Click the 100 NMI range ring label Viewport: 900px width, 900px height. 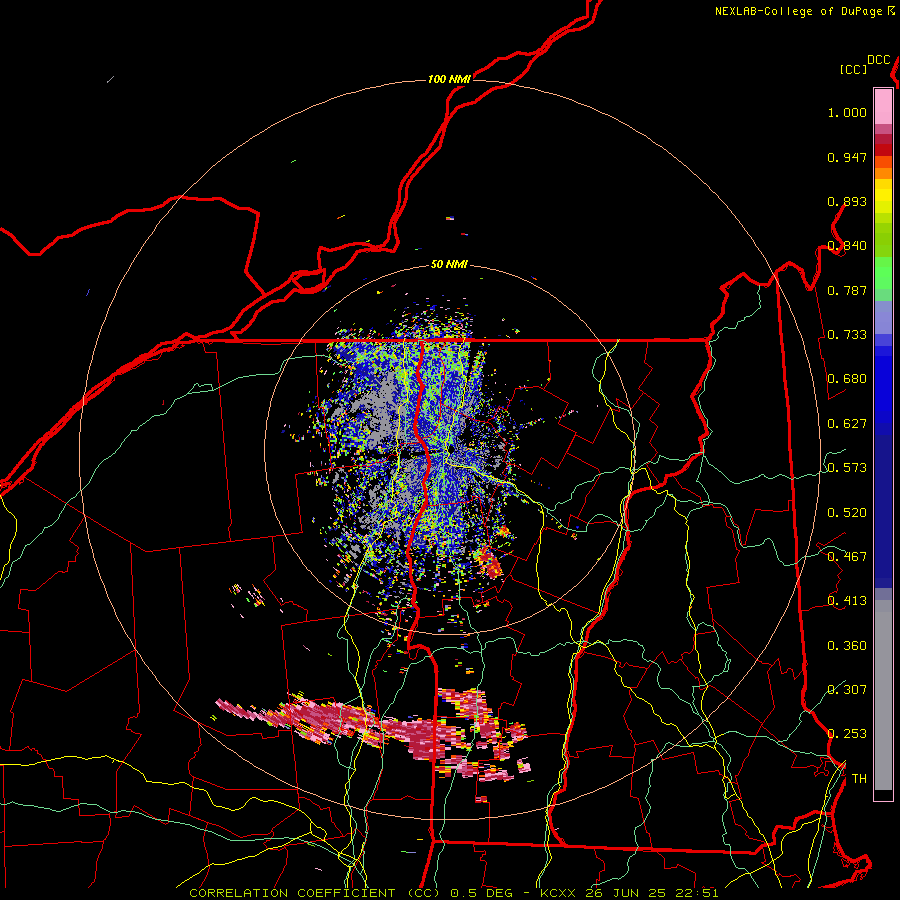(x=449, y=79)
